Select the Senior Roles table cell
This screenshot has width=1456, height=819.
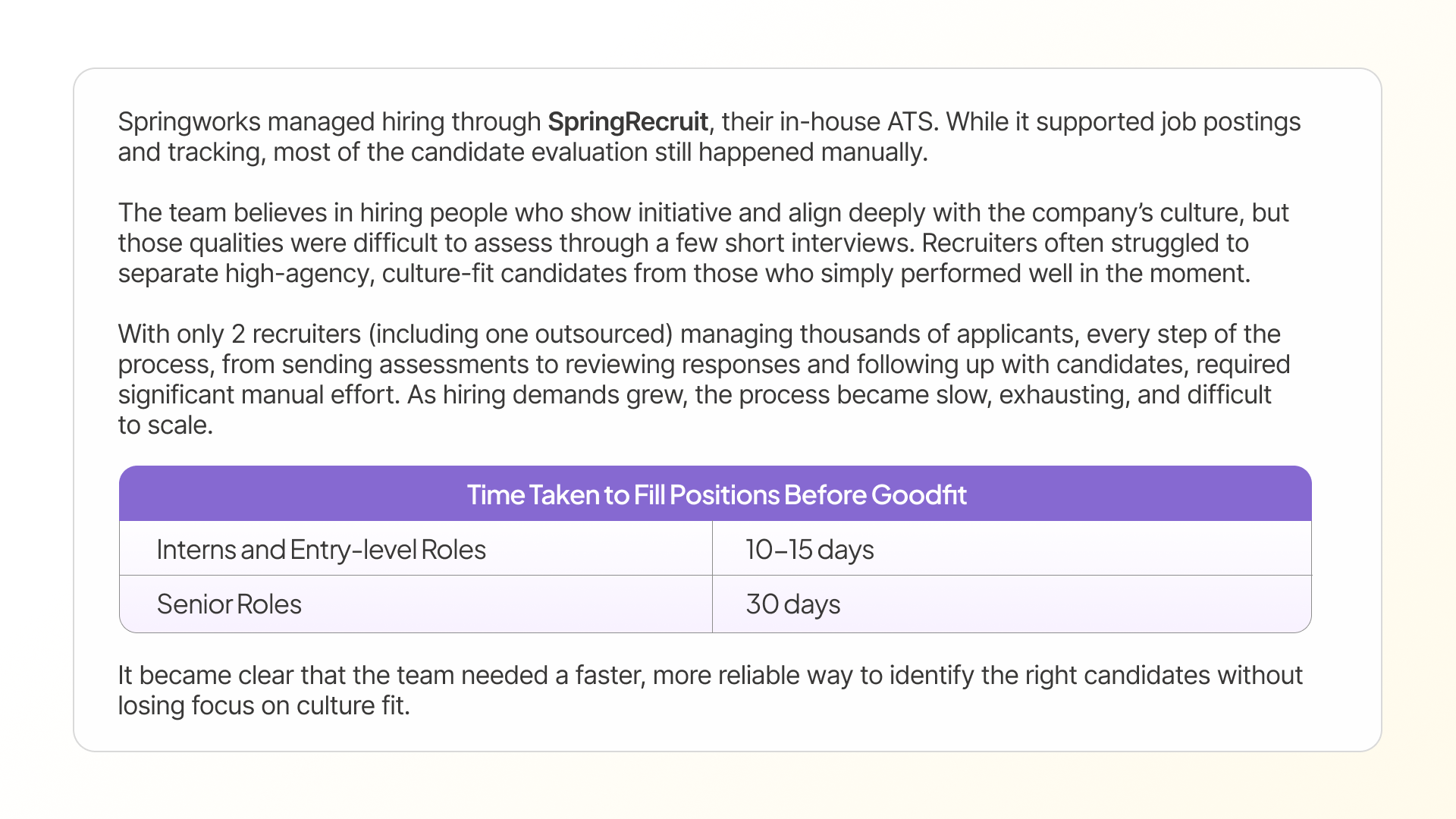pyautogui.click(x=416, y=604)
